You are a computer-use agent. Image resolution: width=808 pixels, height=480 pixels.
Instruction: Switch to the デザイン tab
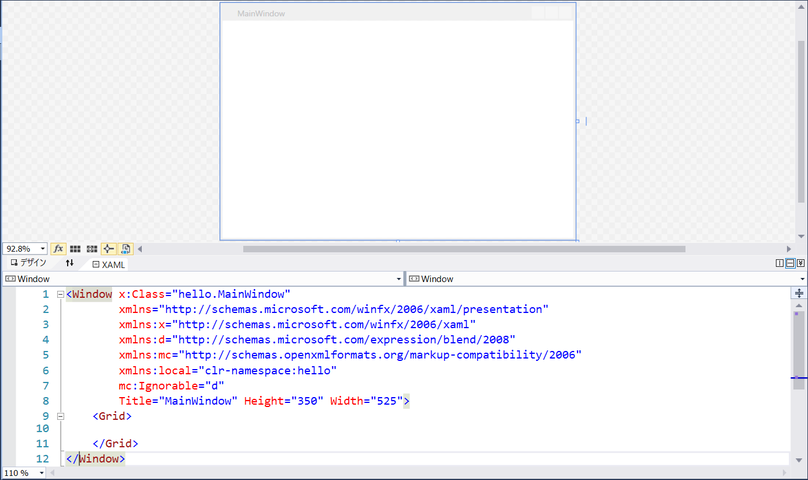click(29, 263)
